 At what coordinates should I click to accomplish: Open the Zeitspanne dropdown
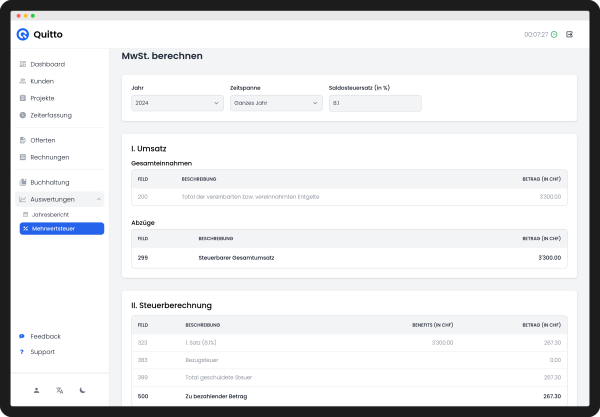point(275,103)
